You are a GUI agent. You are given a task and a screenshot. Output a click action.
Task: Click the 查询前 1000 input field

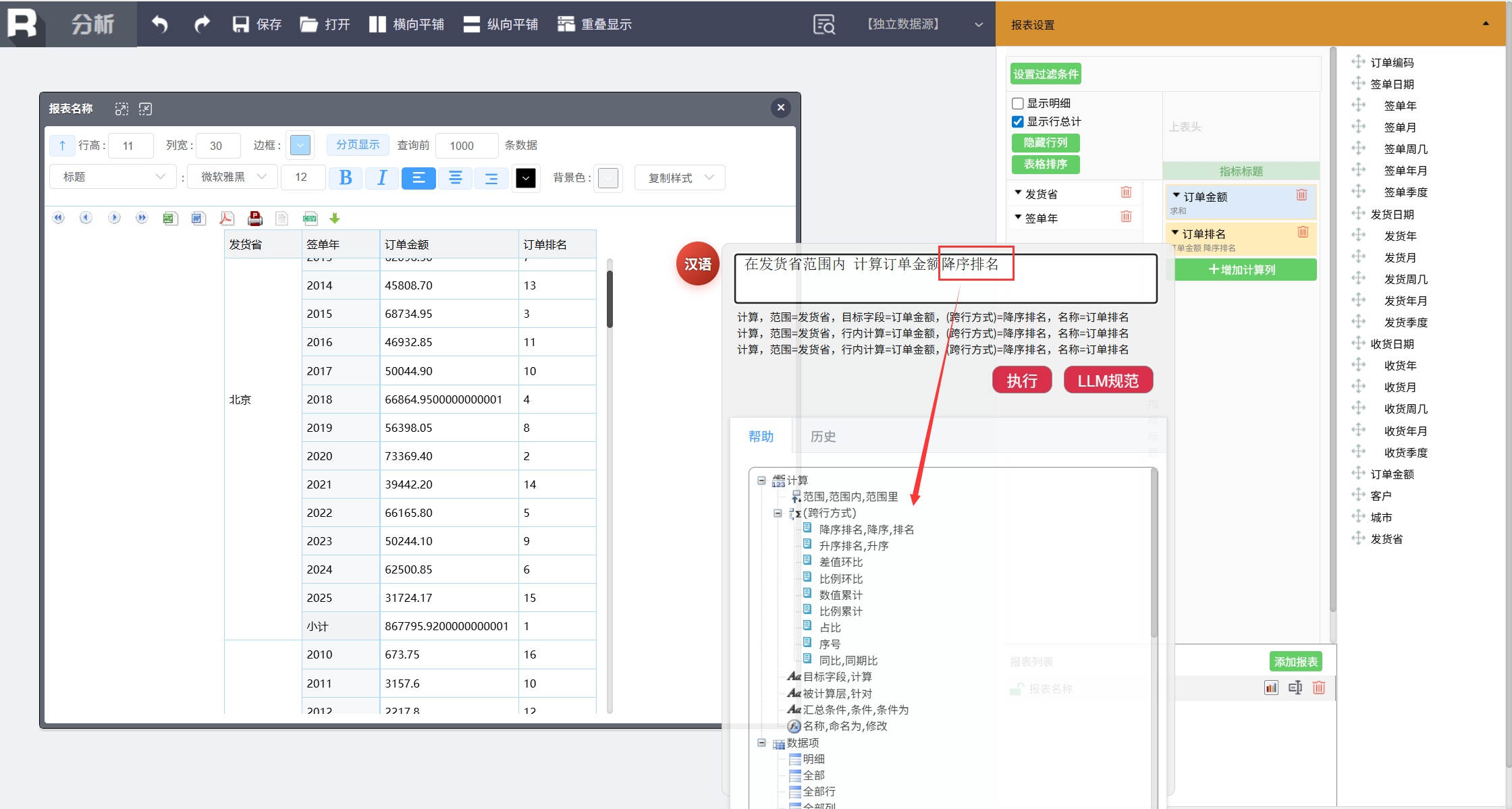click(x=466, y=146)
